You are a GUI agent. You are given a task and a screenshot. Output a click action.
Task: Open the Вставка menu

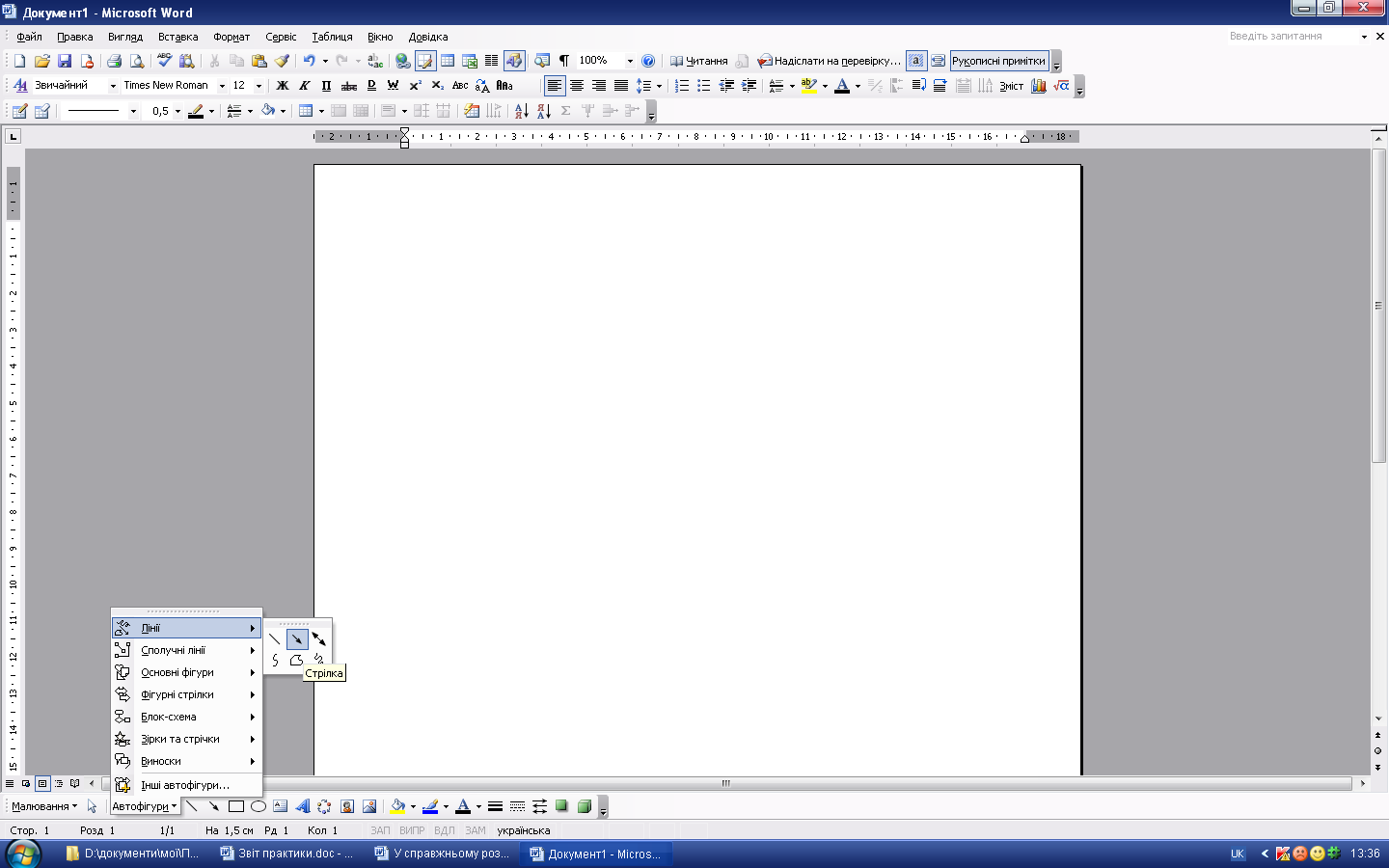pyautogui.click(x=177, y=37)
